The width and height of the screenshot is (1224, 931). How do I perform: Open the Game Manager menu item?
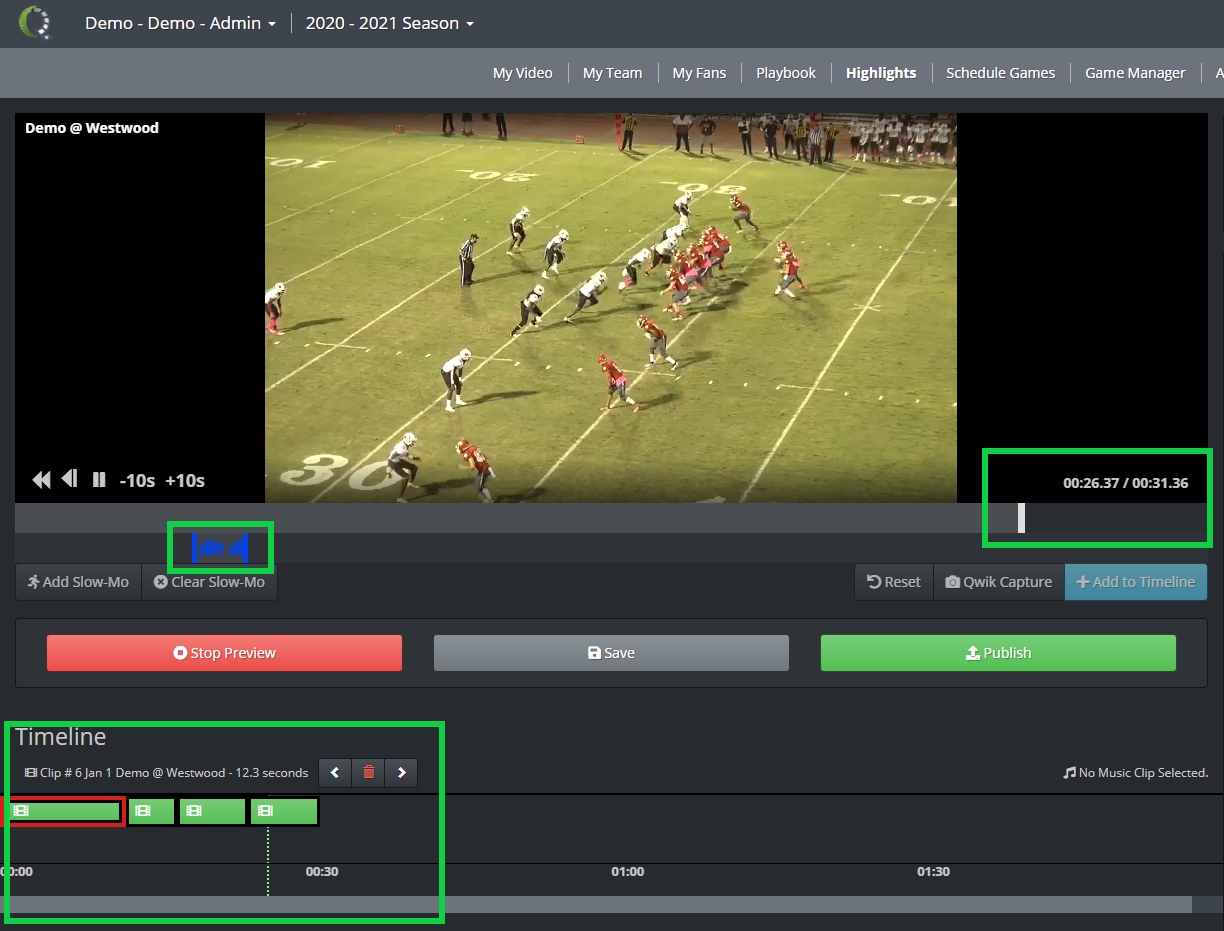pyautogui.click(x=1135, y=72)
